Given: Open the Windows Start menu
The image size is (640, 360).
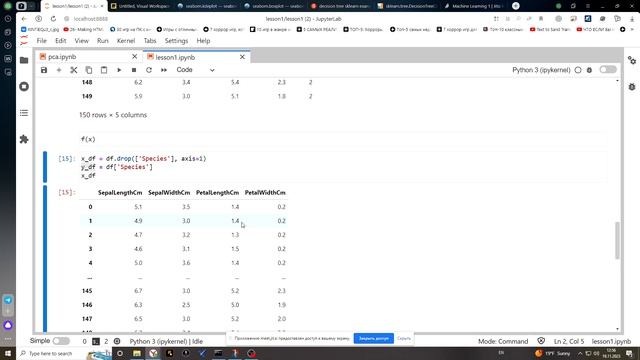Looking at the screenshot, I should pyautogui.click(x=8, y=353).
